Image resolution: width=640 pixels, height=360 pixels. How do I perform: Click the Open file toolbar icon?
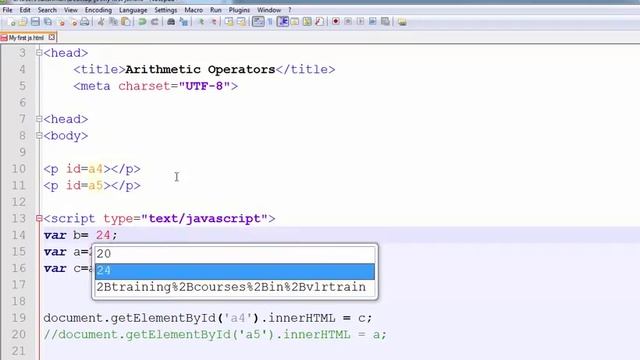click(23, 22)
